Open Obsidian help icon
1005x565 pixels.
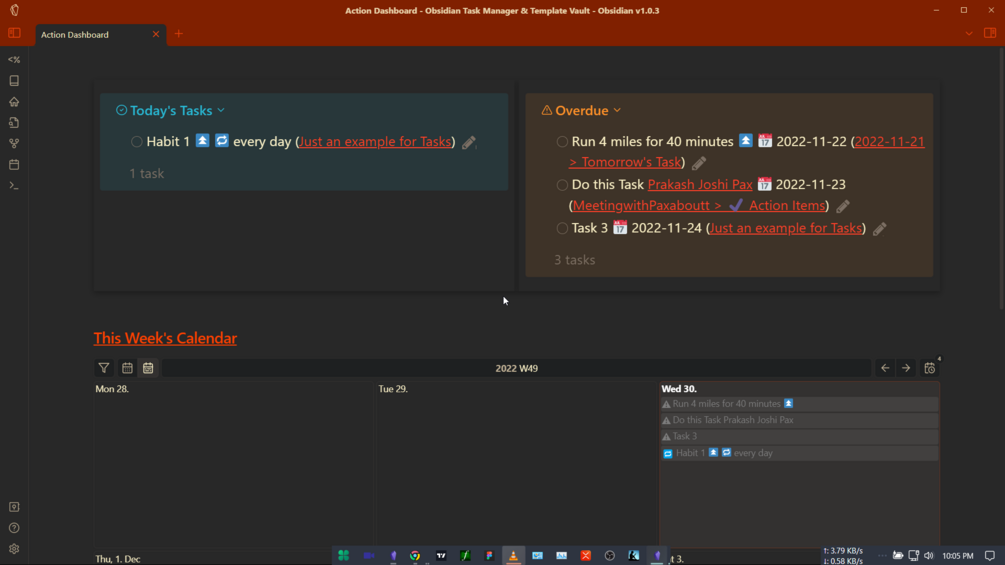(x=14, y=528)
